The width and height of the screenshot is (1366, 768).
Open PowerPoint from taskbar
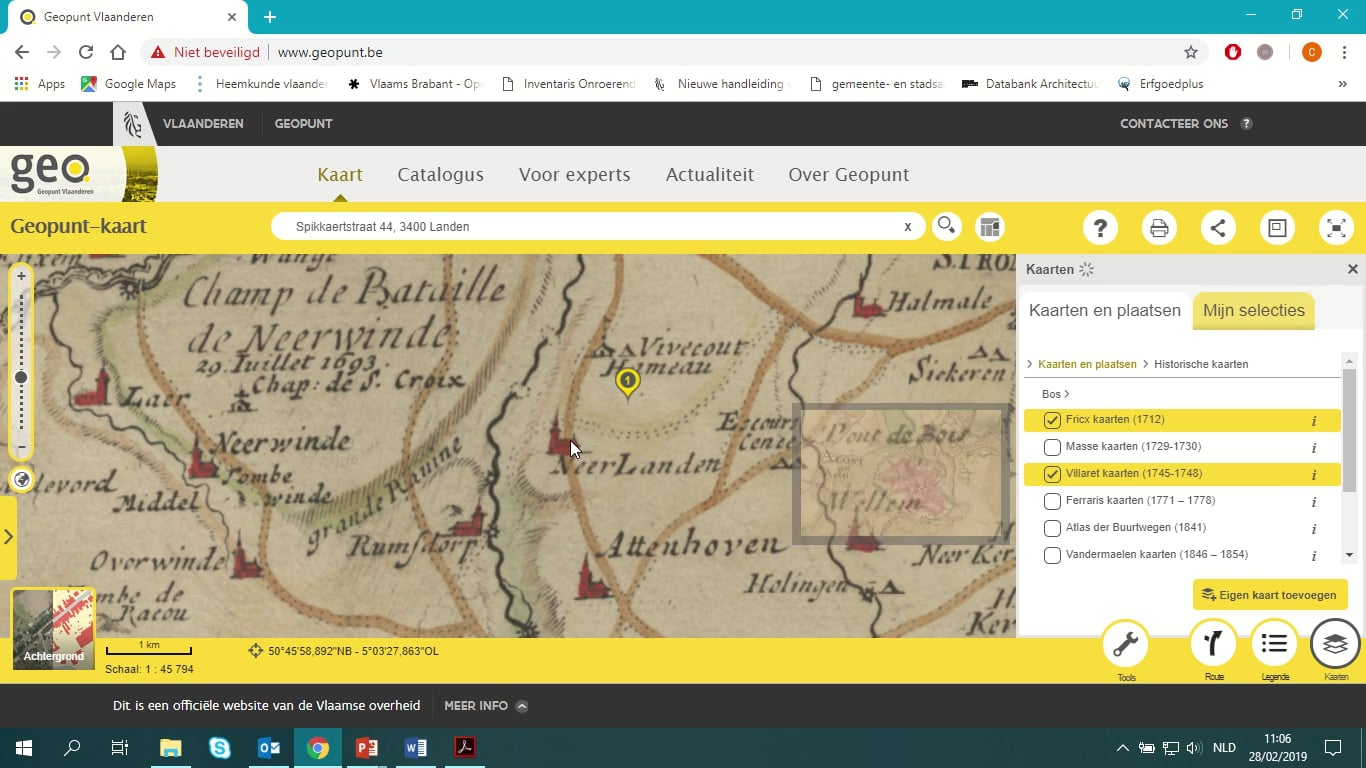coord(367,748)
